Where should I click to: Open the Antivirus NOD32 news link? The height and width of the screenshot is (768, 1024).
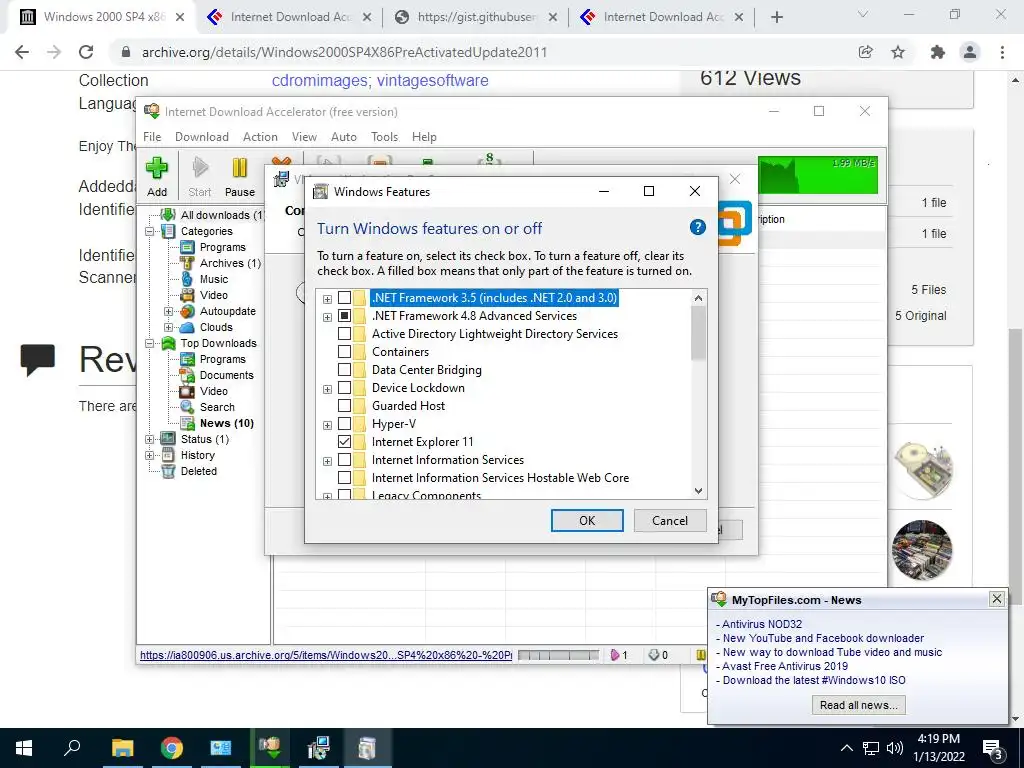click(762, 624)
